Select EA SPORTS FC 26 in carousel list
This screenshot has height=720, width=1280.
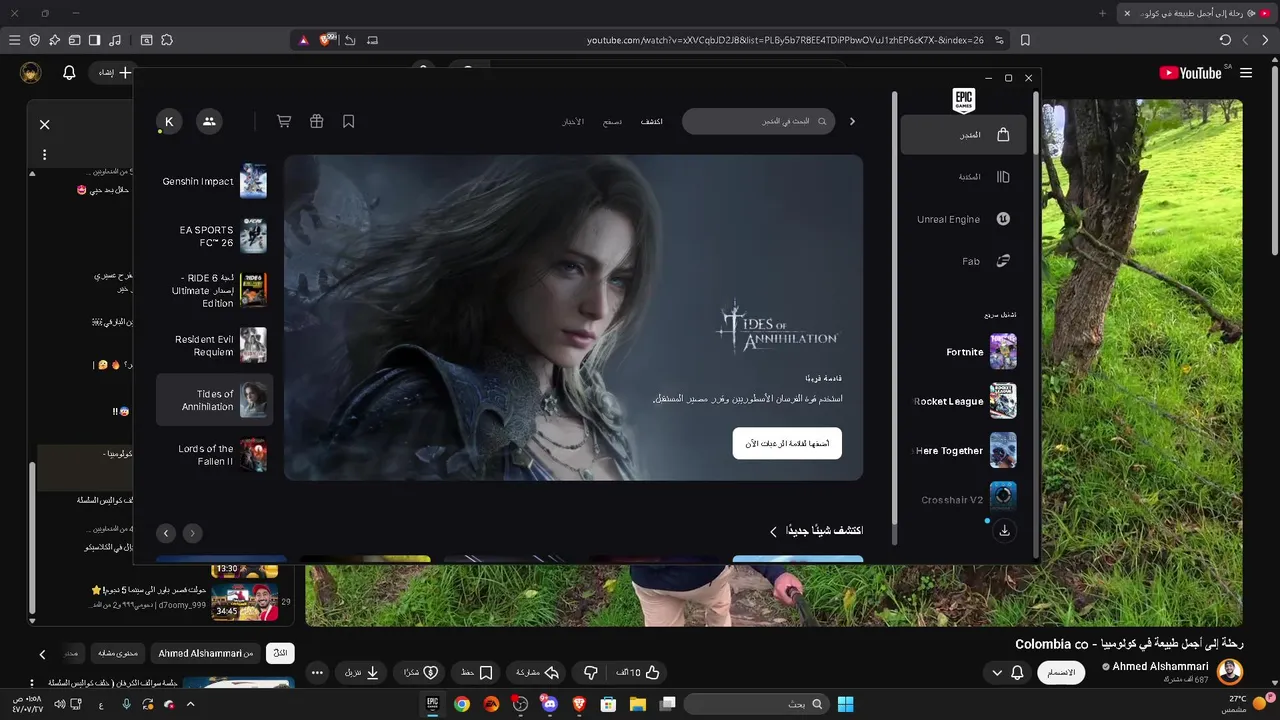(214, 236)
